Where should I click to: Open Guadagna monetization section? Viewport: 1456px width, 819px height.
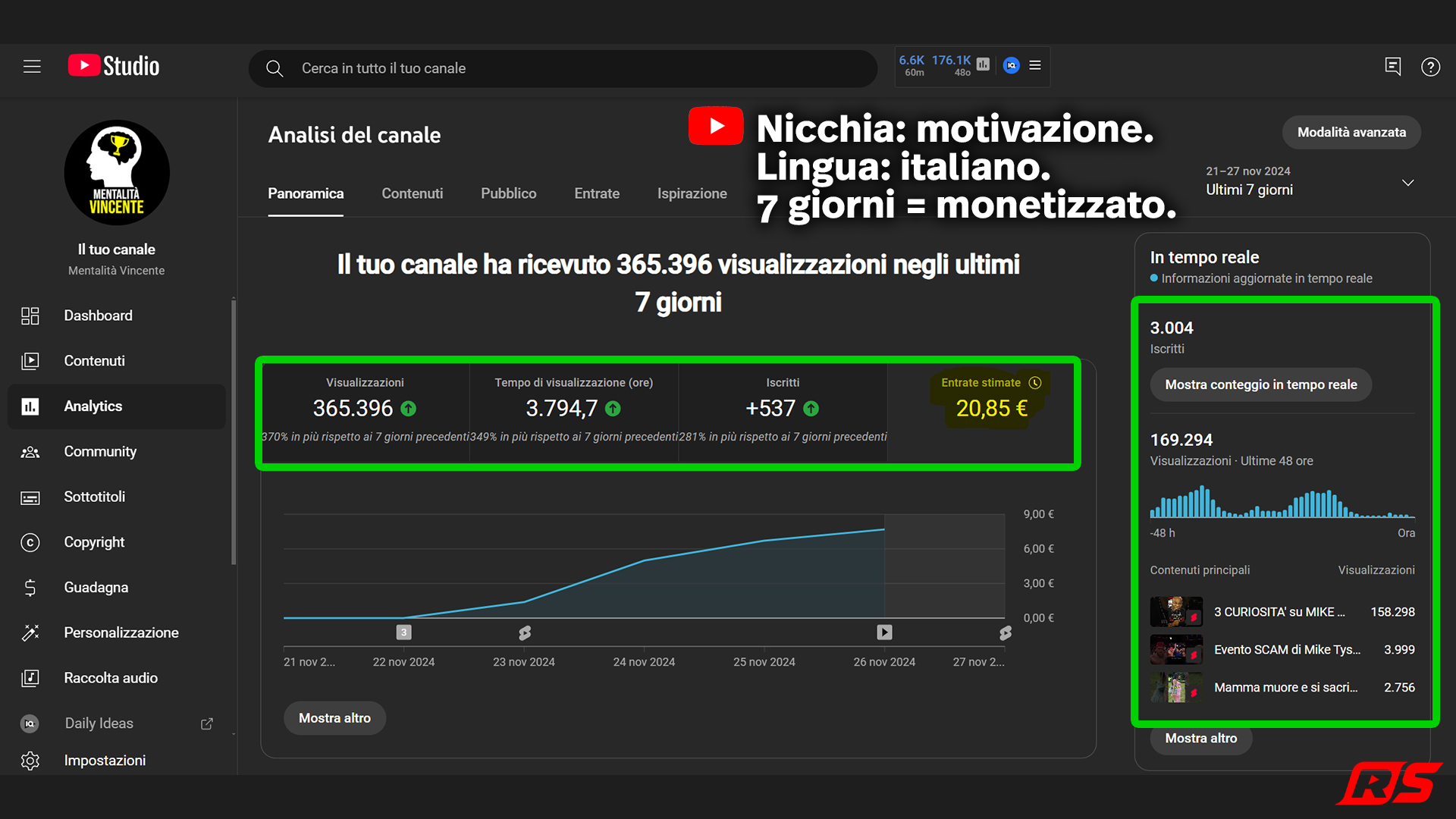click(x=117, y=588)
